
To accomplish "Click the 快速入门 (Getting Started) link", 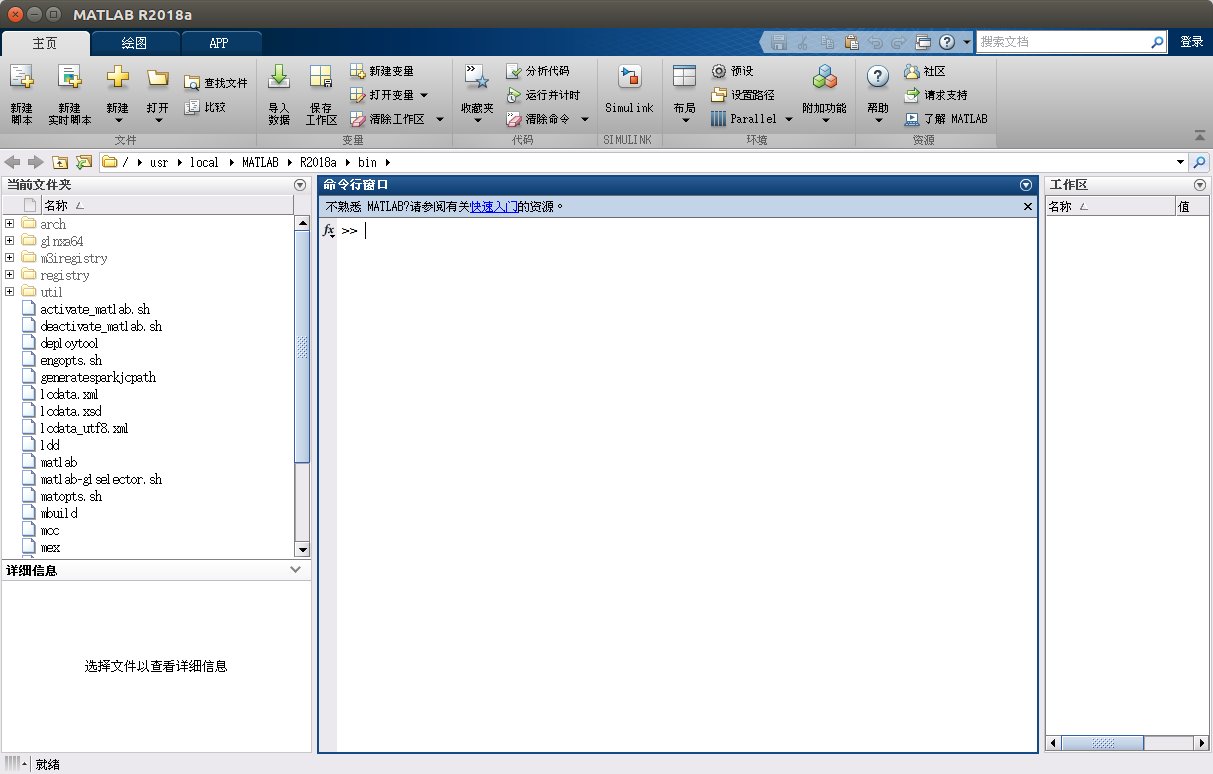I will (494, 206).
